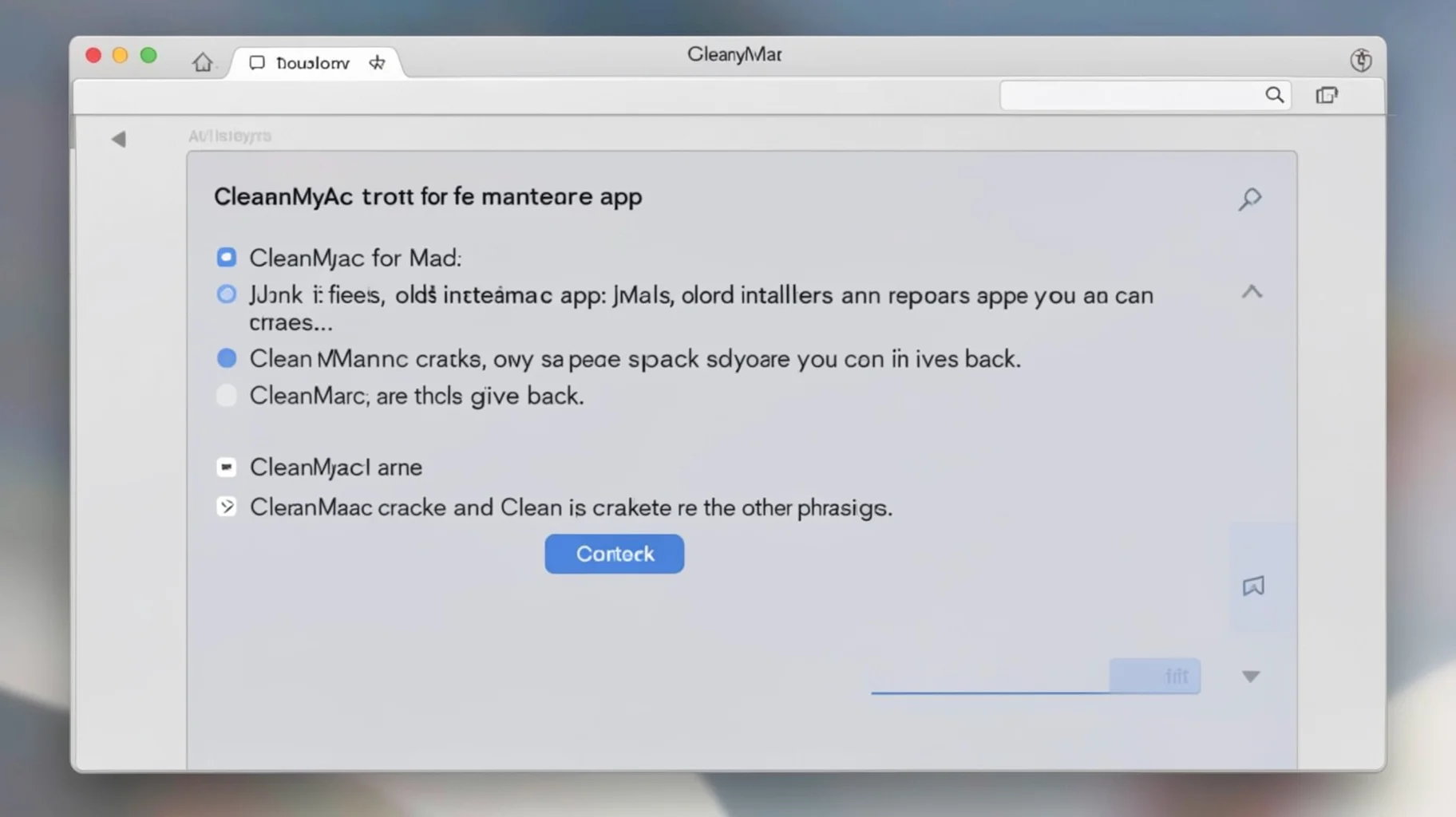
Task: Click the faded blue button near bottom
Action: [x=1154, y=676]
